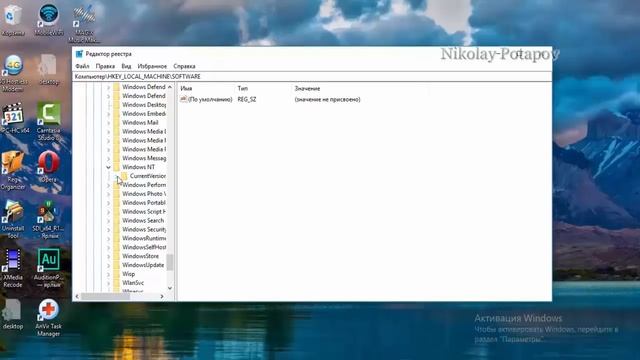
Task: Select the Windows Desktop key label
Action: [144, 104]
